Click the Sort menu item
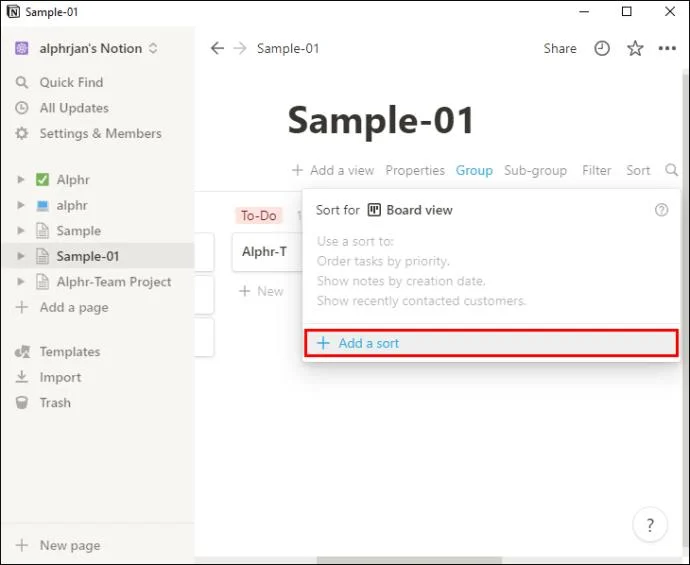690x565 pixels. (638, 170)
